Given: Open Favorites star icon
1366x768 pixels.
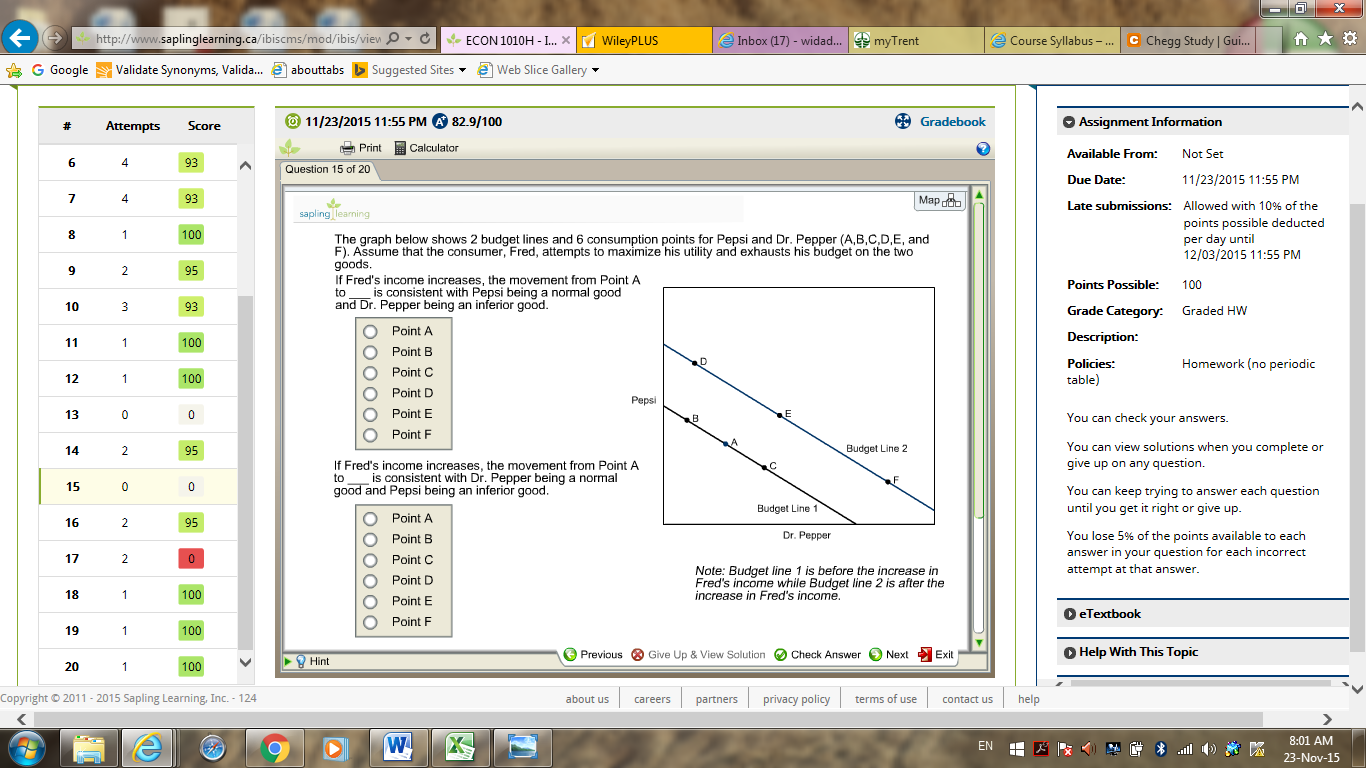Looking at the screenshot, I should point(1325,39).
